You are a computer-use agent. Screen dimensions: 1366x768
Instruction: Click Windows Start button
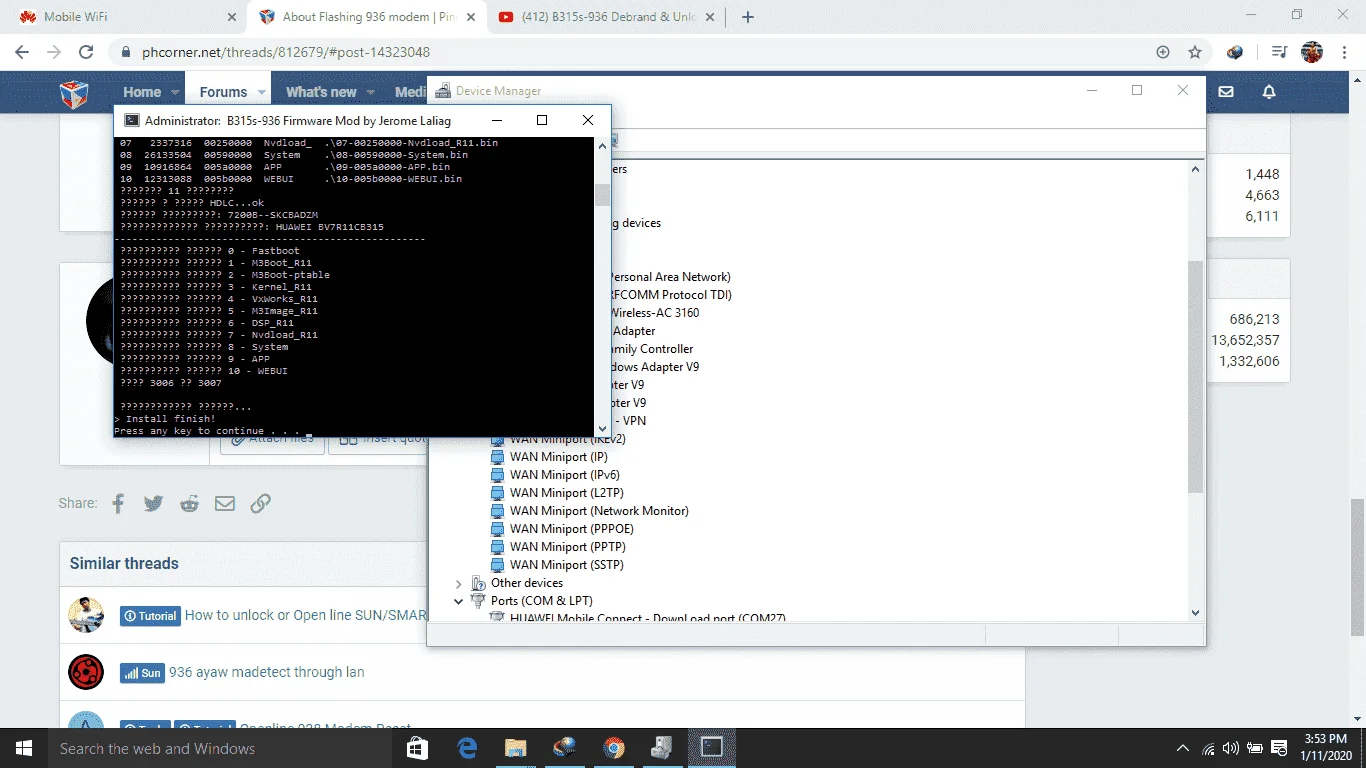click(24, 748)
